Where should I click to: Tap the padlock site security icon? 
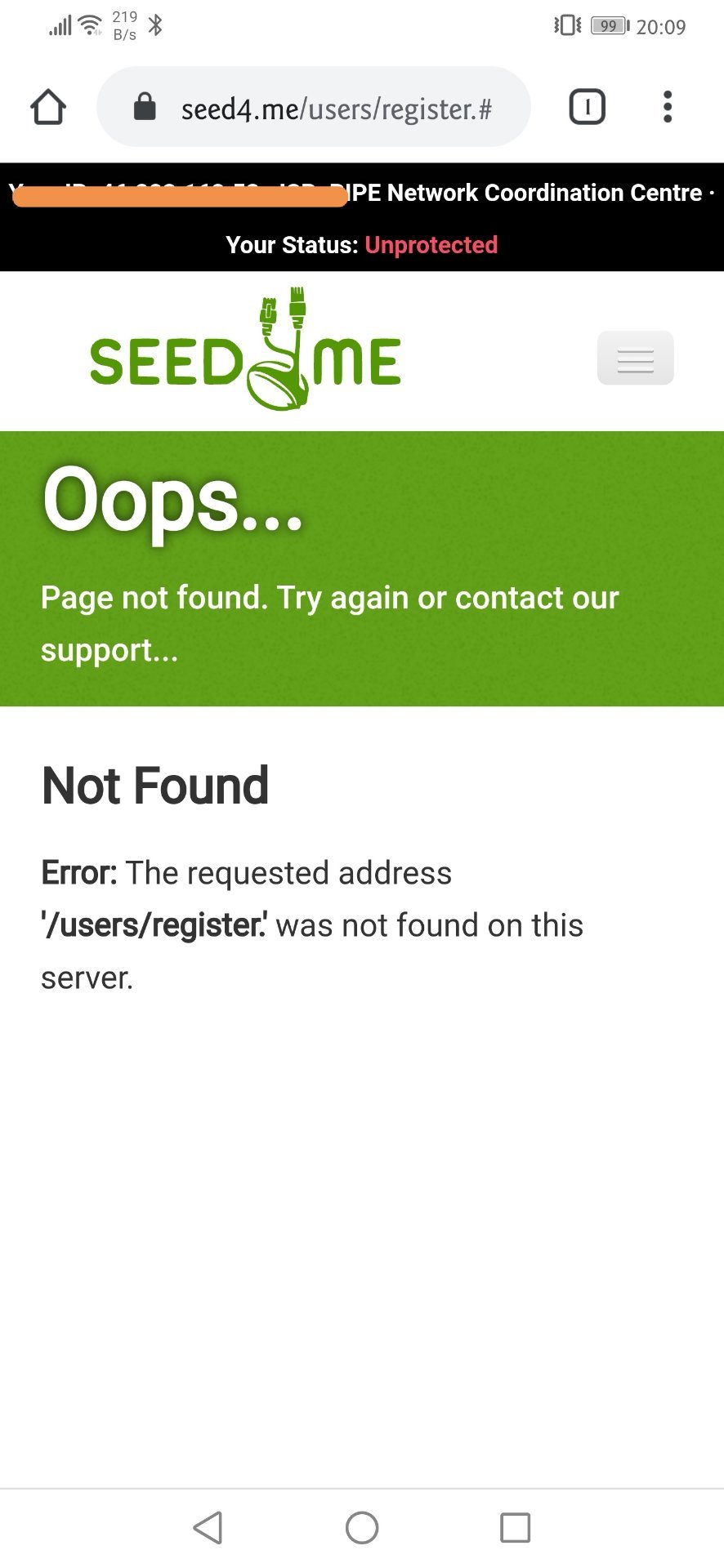click(145, 107)
